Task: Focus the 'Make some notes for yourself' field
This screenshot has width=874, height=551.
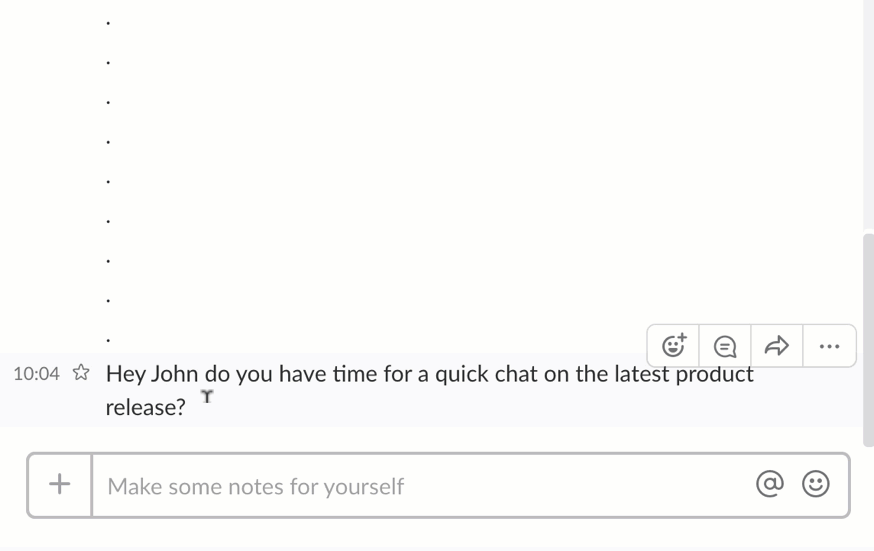Action: point(424,486)
